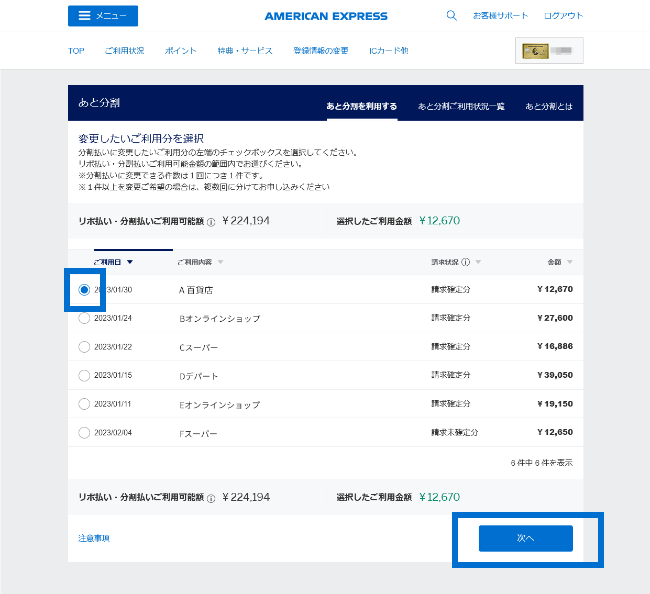
Task: Select the 2023/01/24 Bオンラインショップ radio button
Action: point(84,319)
